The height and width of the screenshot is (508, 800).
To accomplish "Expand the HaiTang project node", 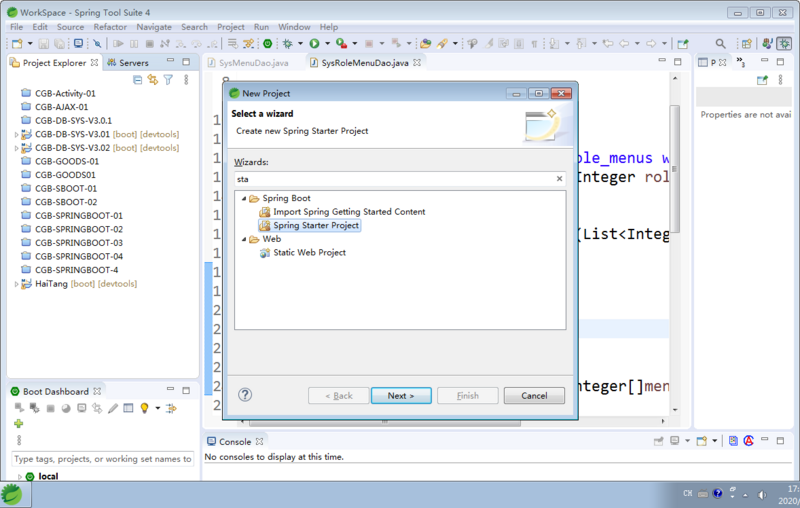I will [x=16, y=284].
